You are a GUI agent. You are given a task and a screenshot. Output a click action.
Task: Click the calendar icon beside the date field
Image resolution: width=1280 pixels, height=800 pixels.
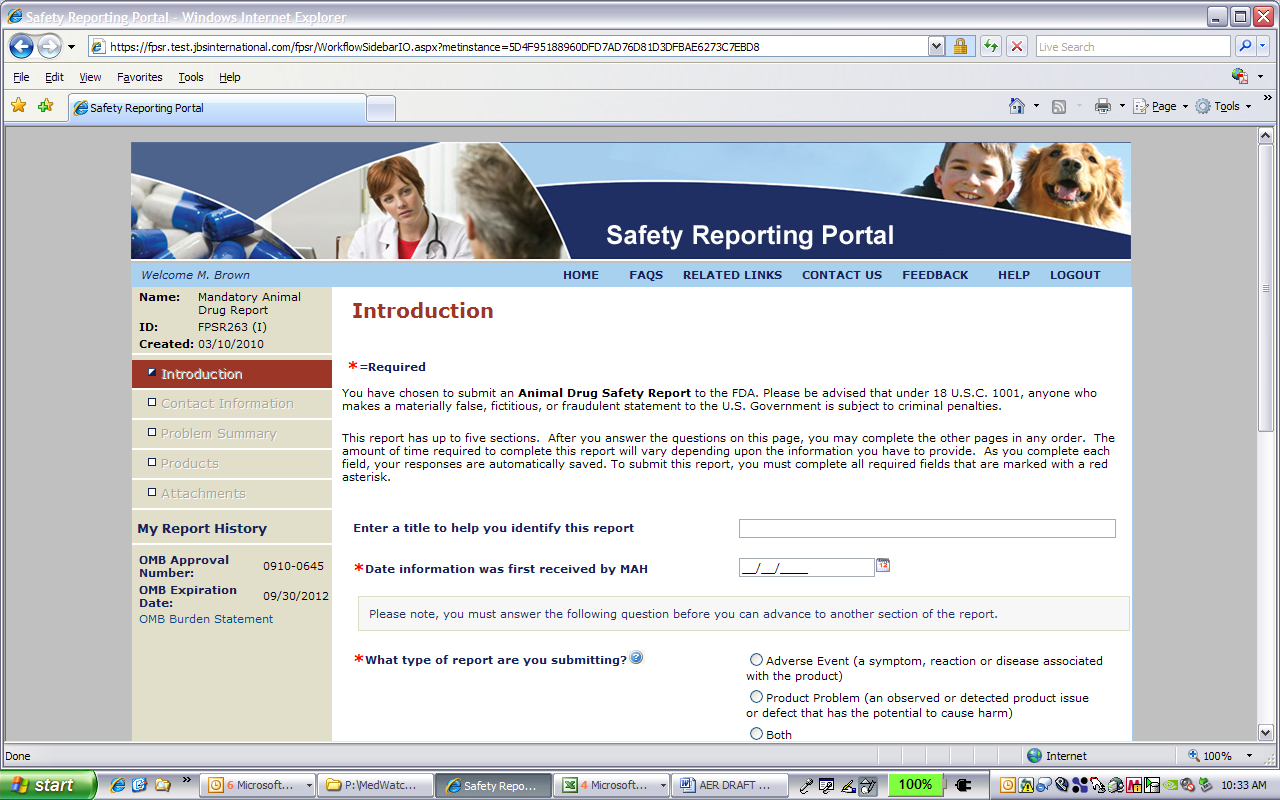point(883,566)
